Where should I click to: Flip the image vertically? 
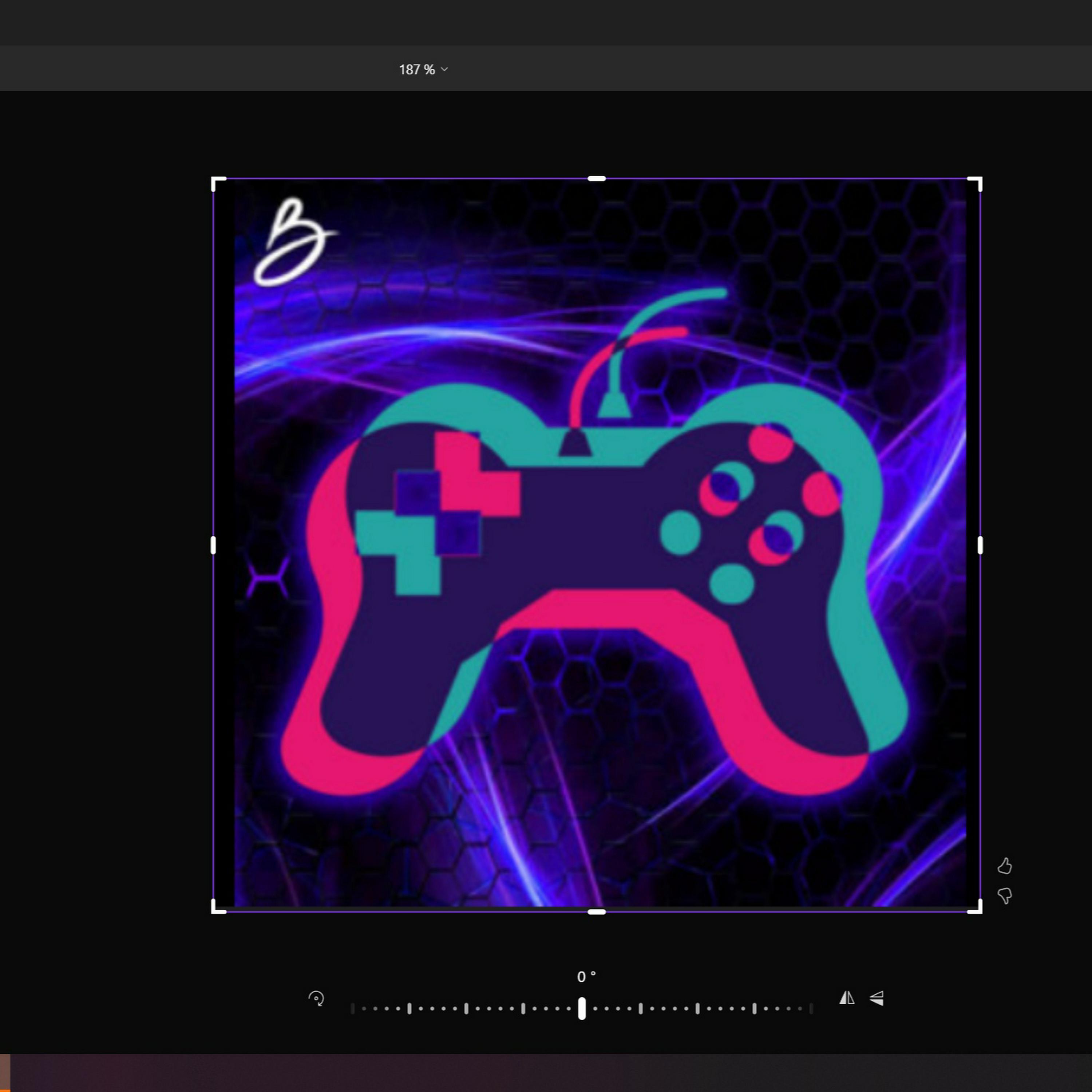[877, 998]
